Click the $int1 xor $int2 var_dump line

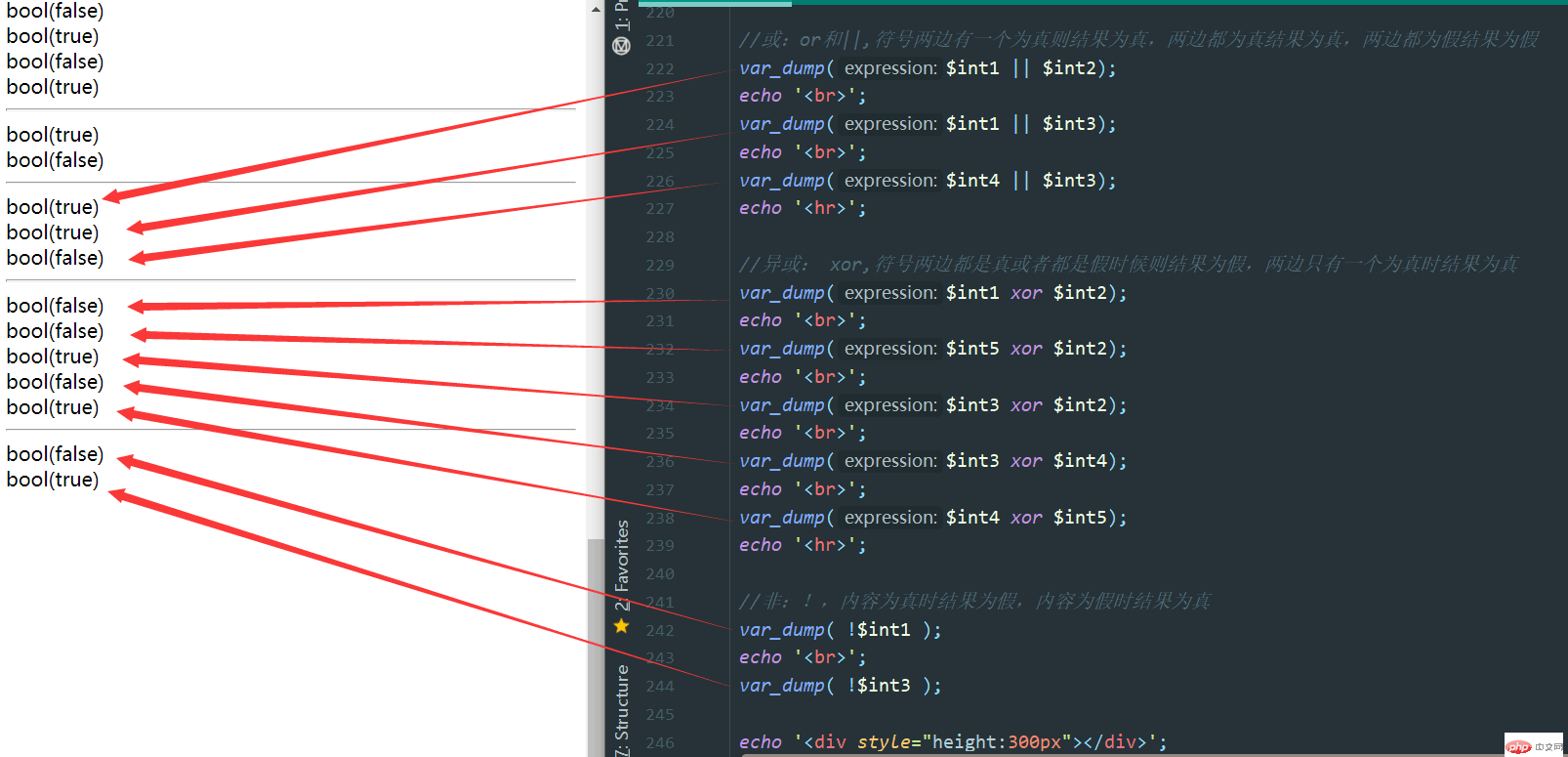tap(932, 292)
